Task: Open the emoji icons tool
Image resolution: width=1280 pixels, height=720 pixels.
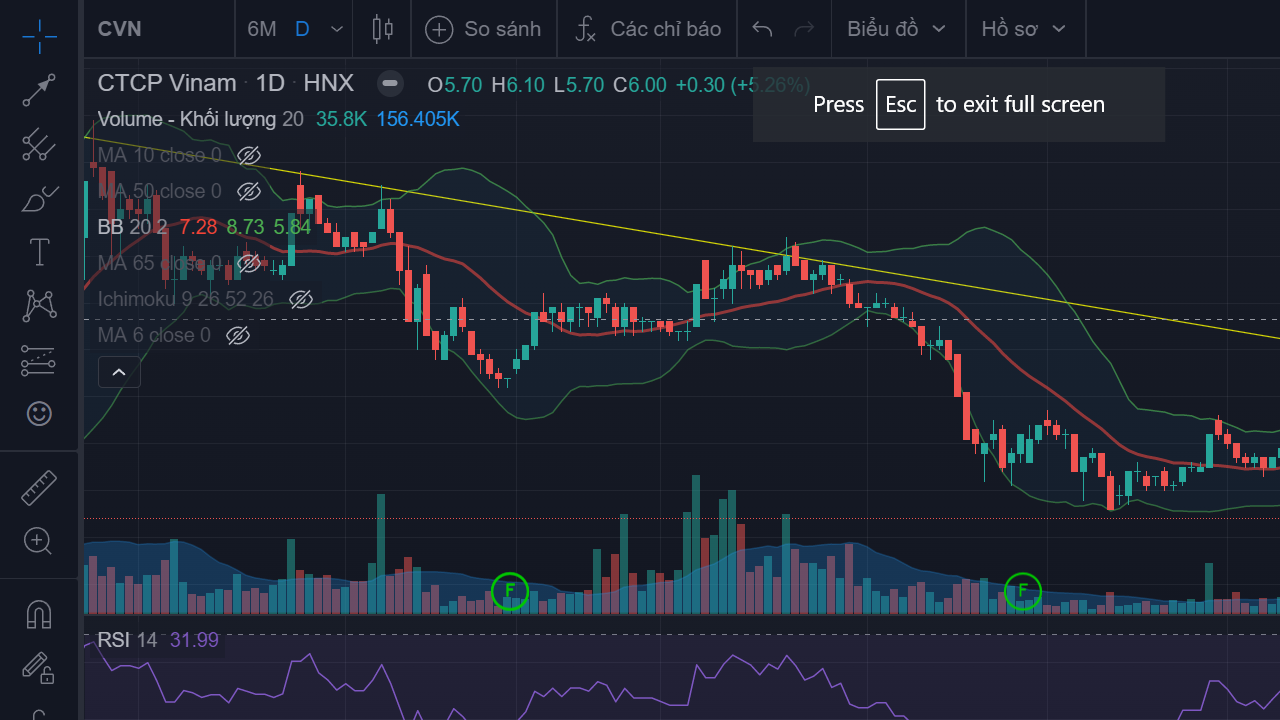Action: click(39, 413)
